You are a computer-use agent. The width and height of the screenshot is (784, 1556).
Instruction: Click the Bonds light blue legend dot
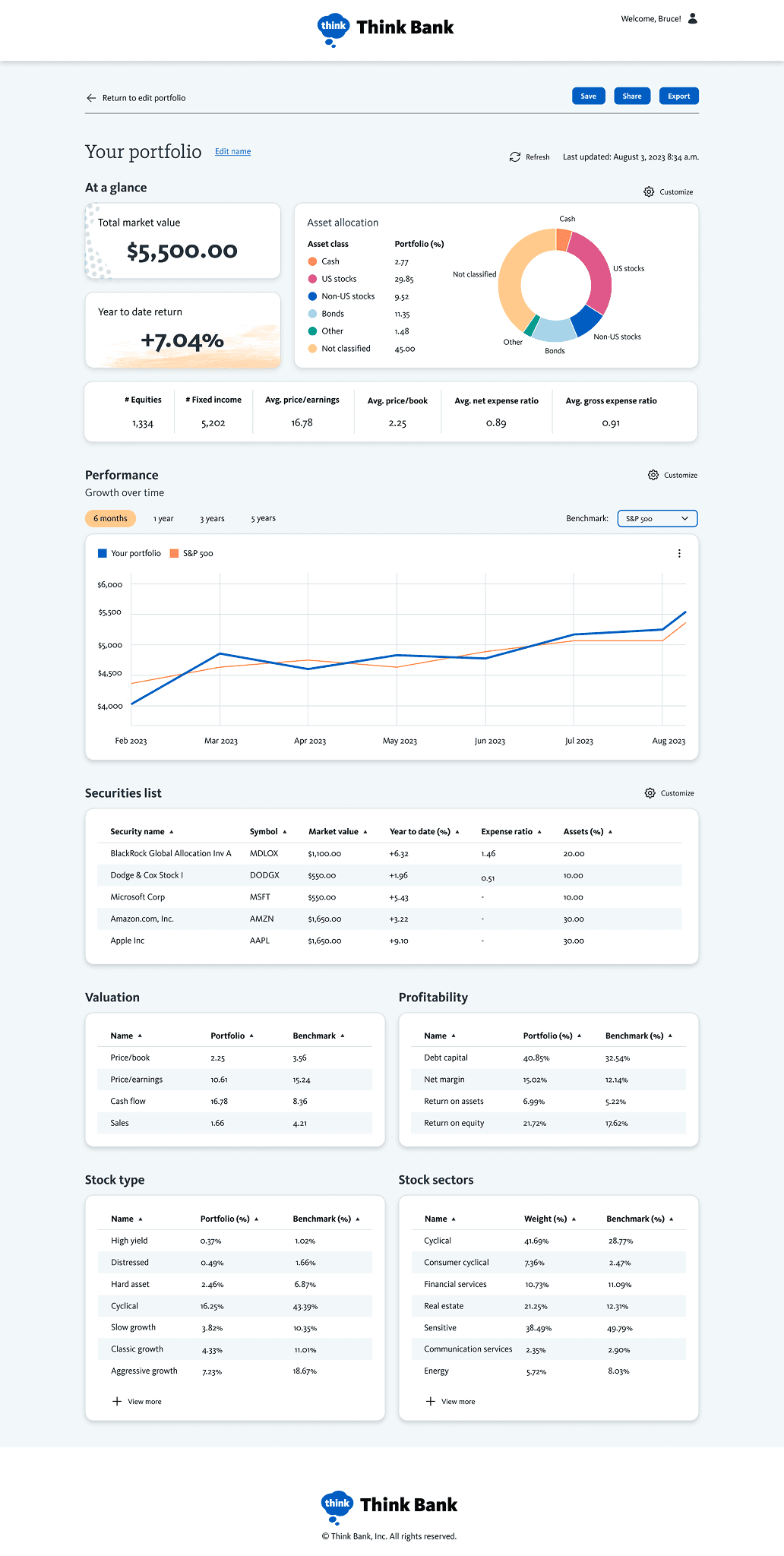(x=312, y=314)
